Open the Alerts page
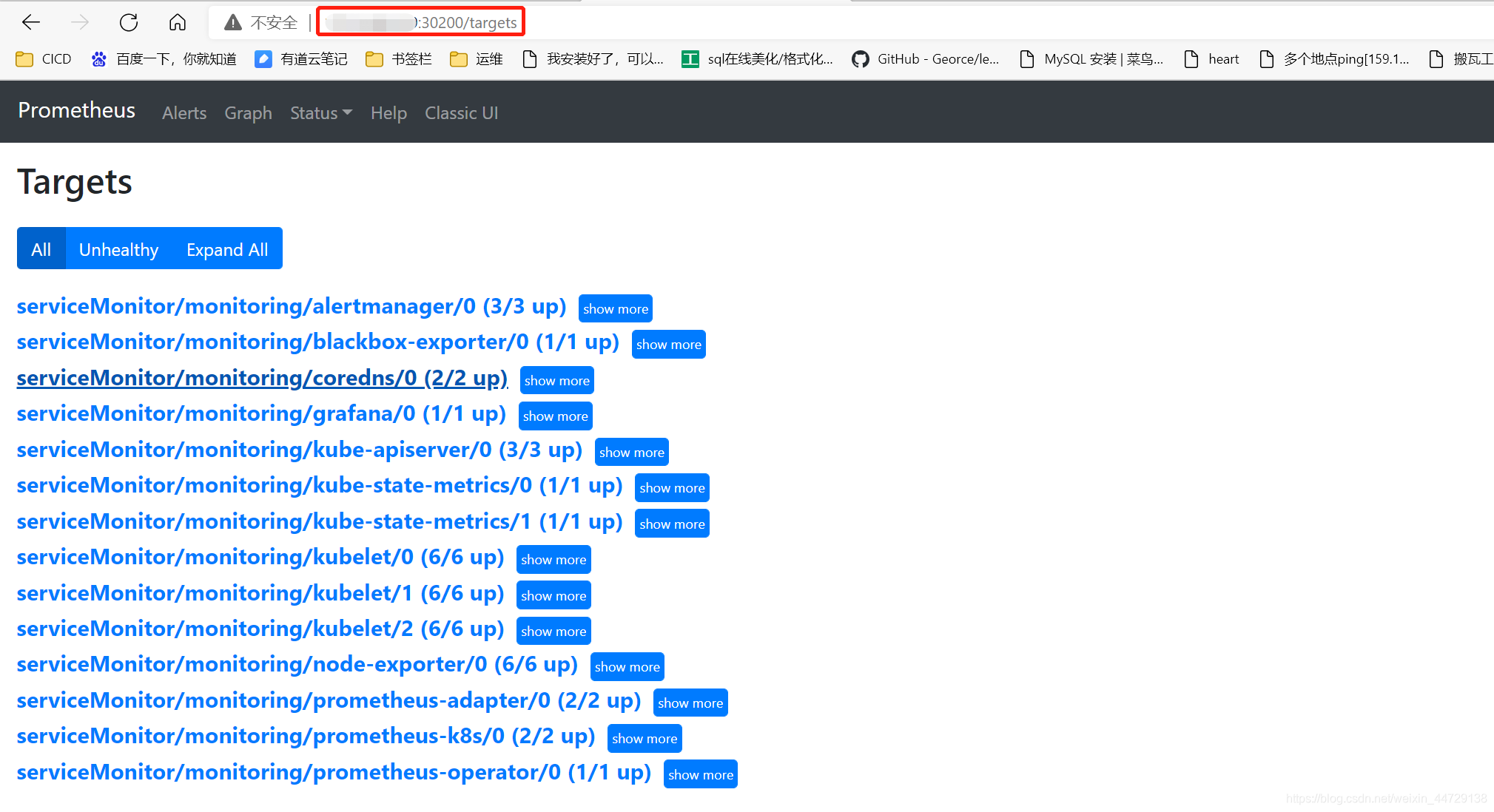 click(x=184, y=113)
